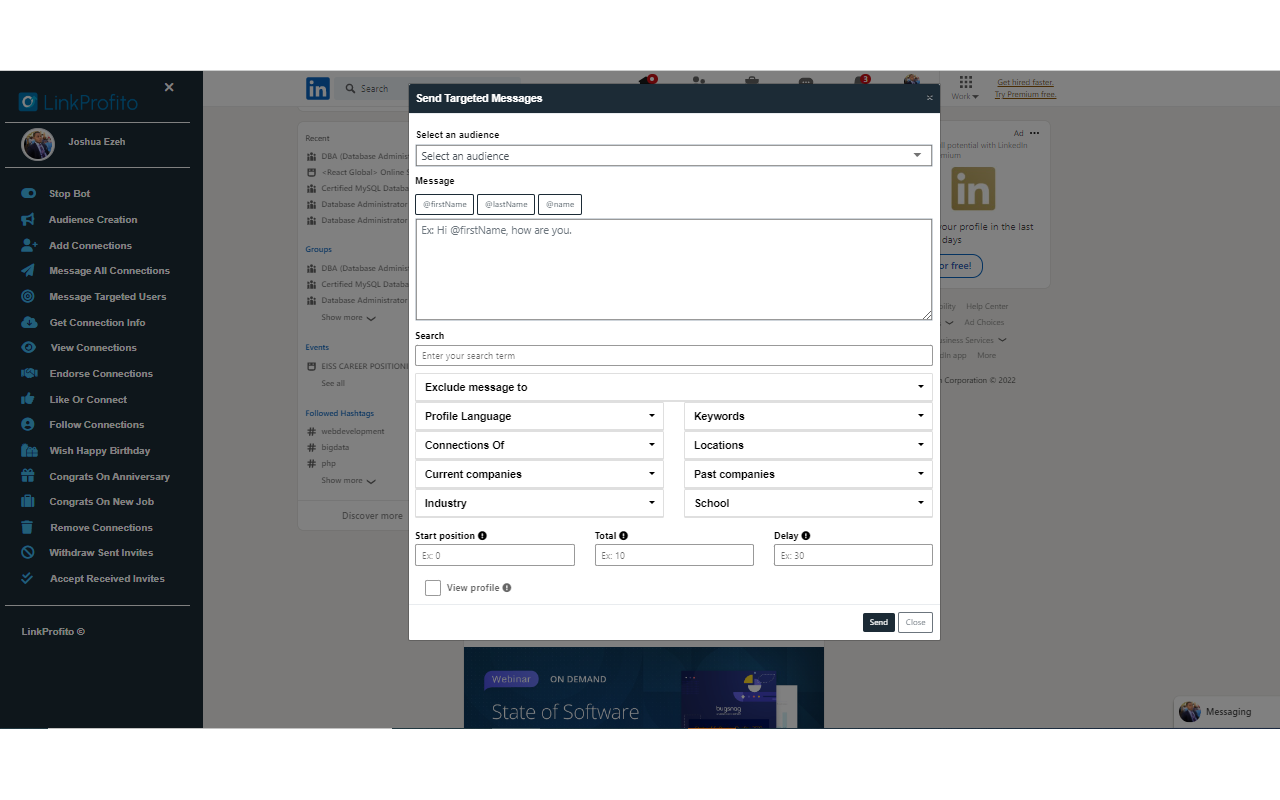Expand the Past companies filter
Screen dimensions: 1280x800
pos(808,474)
